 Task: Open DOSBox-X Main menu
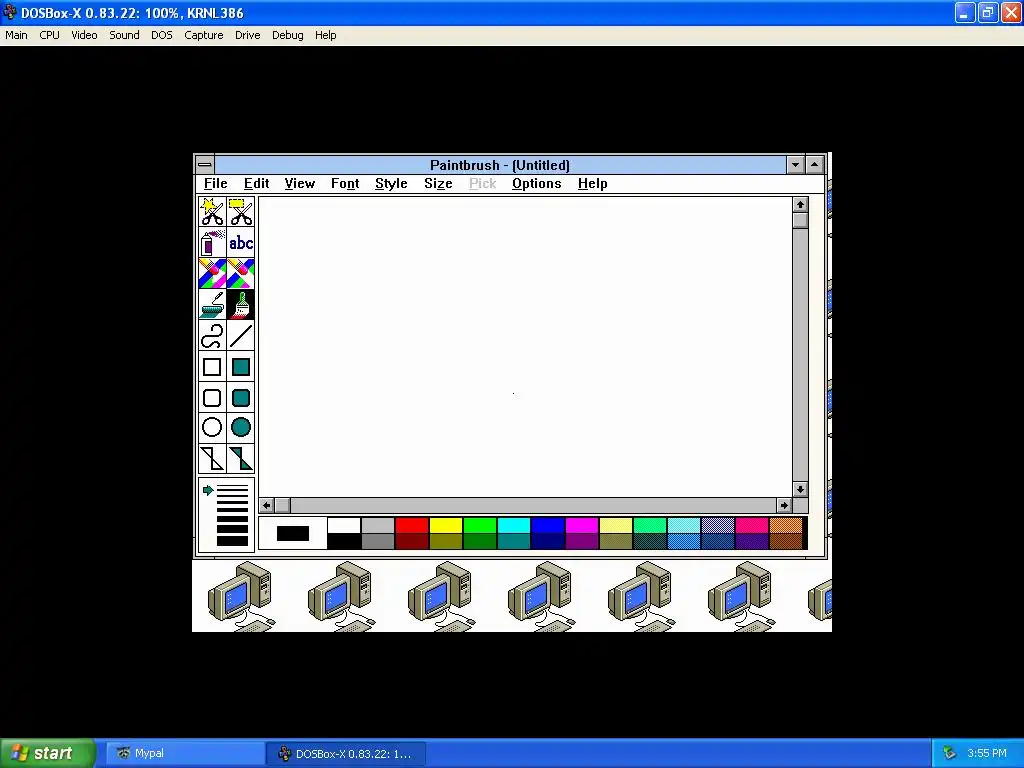click(16, 35)
